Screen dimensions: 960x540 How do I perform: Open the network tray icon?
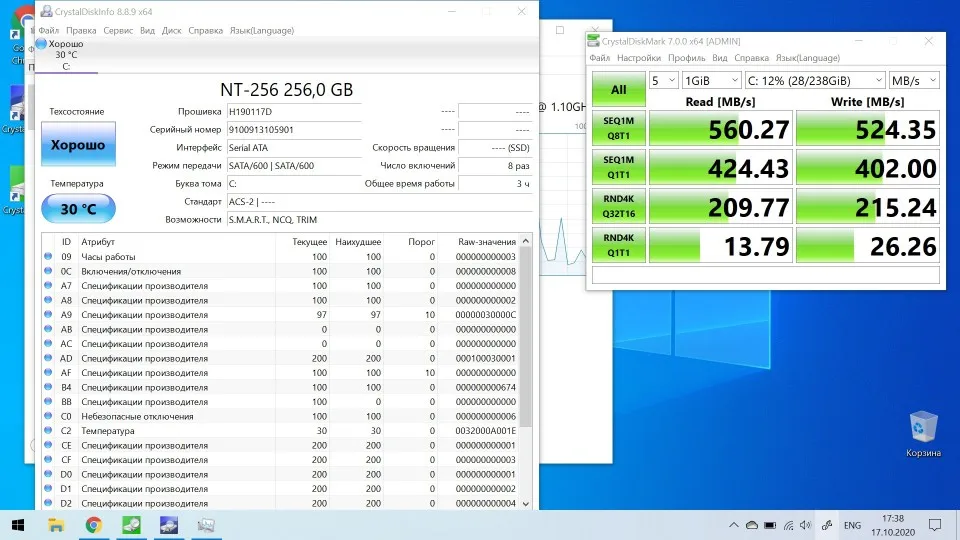788,525
